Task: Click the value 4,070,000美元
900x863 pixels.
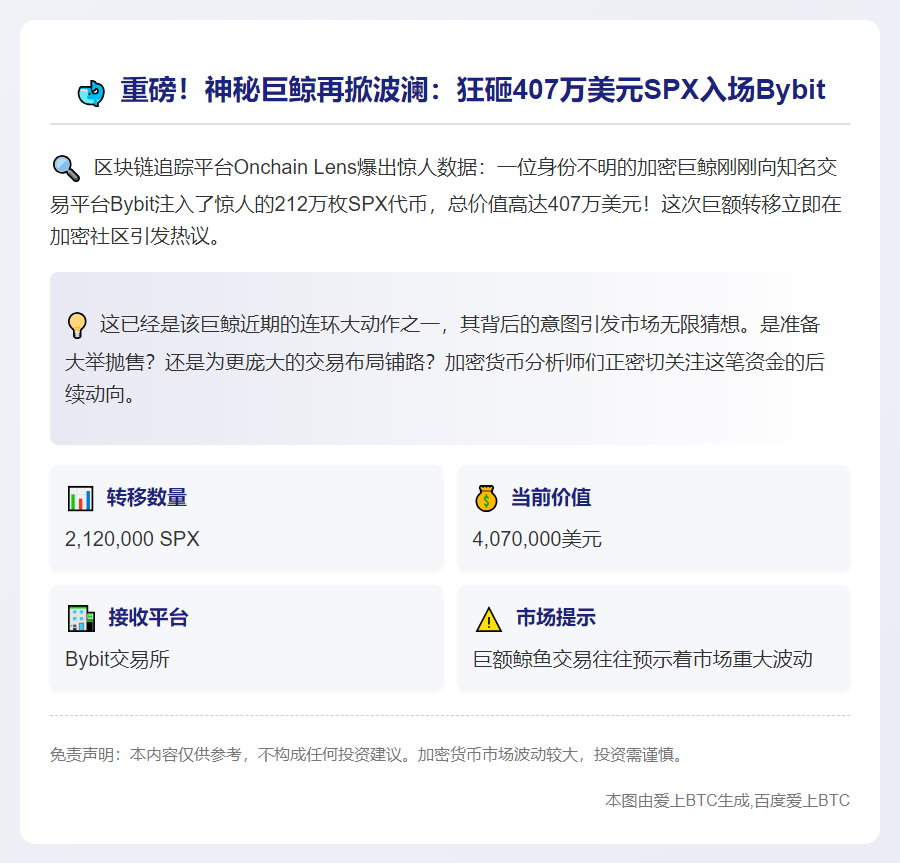Action: point(537,539)
